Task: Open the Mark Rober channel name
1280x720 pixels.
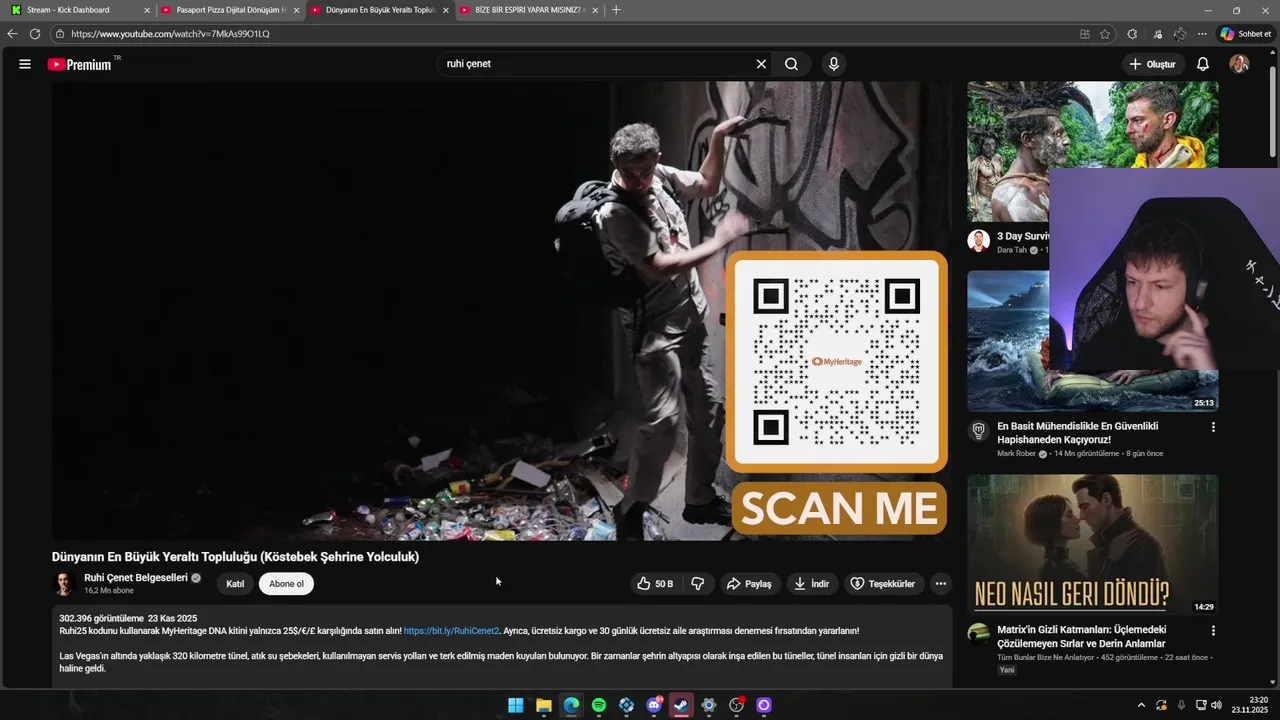Action: point(1017,454)
